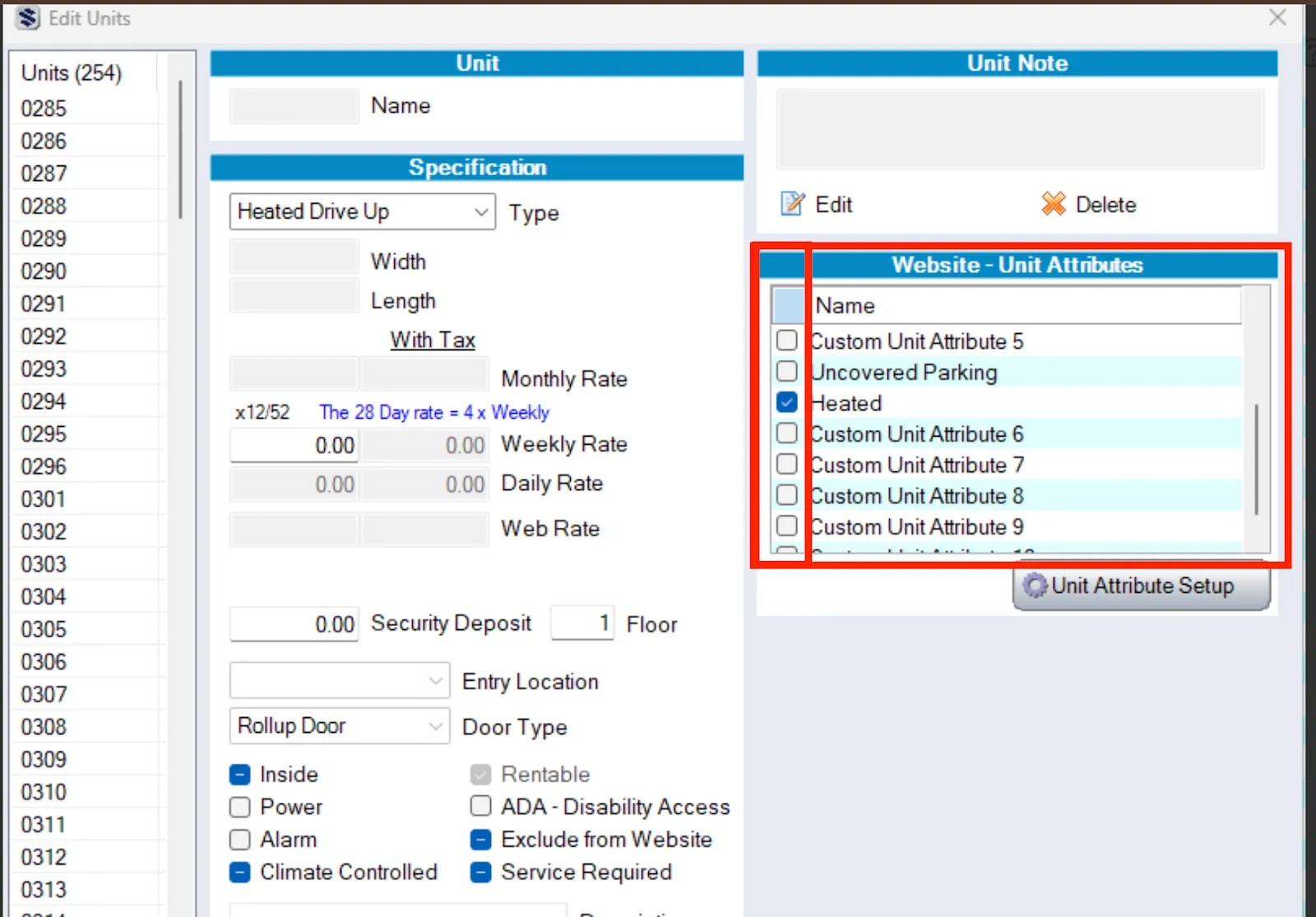This screenshot has width=1316, height=917.
Task: Click the Length input field
Action: coord(294,295)
